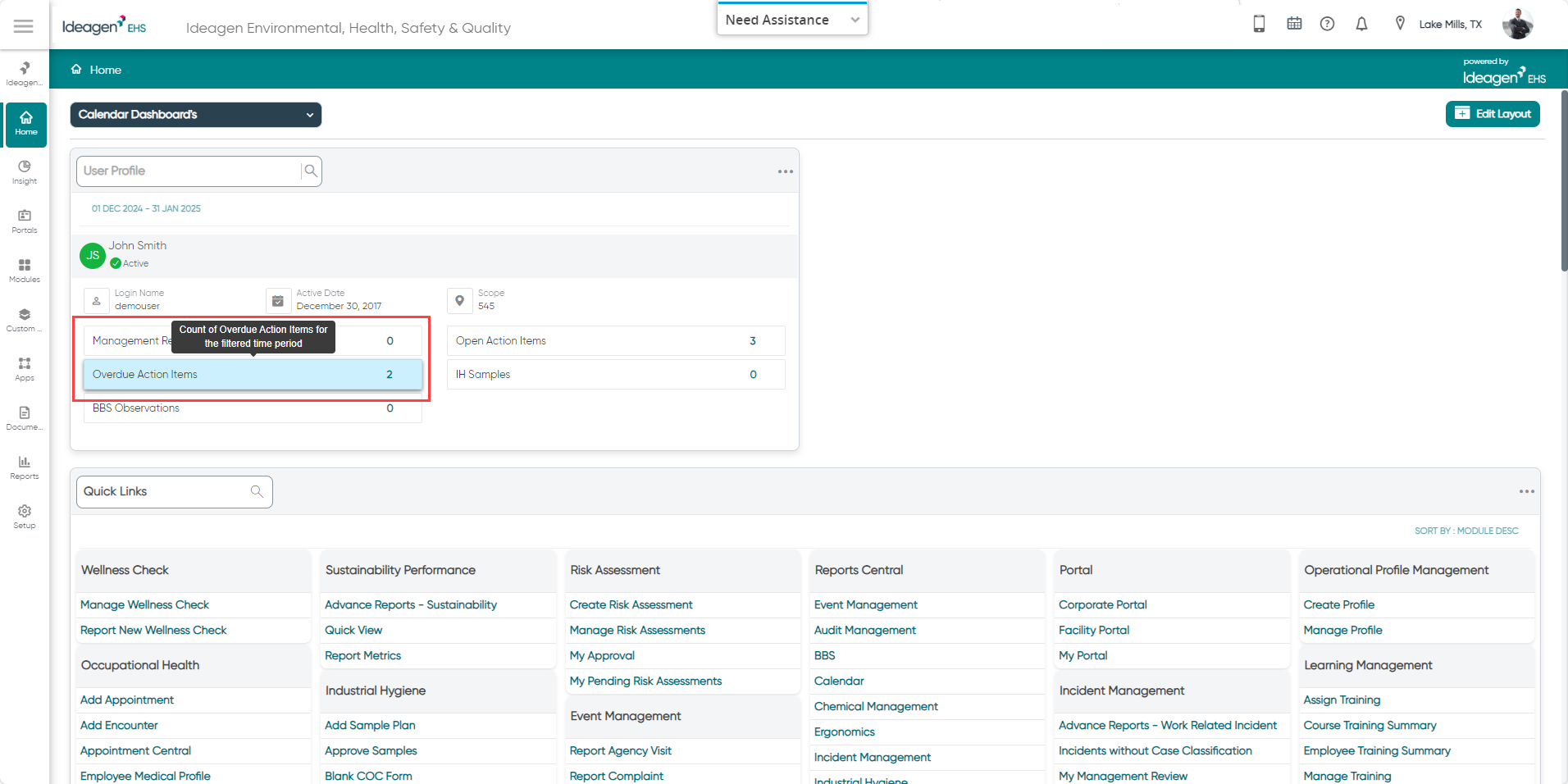The image size is (1568, 784).
Task: Click the JS user avatar circle
Action: click(93, 255)
